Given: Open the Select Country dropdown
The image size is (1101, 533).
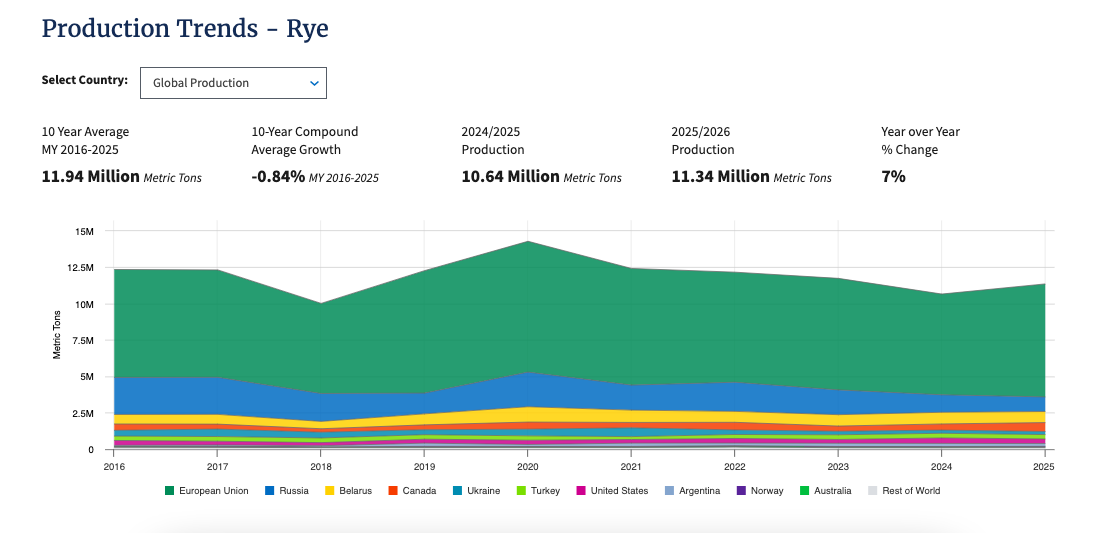Looking at the screenshot, I should pyautogui.click(x=233, y=83).
